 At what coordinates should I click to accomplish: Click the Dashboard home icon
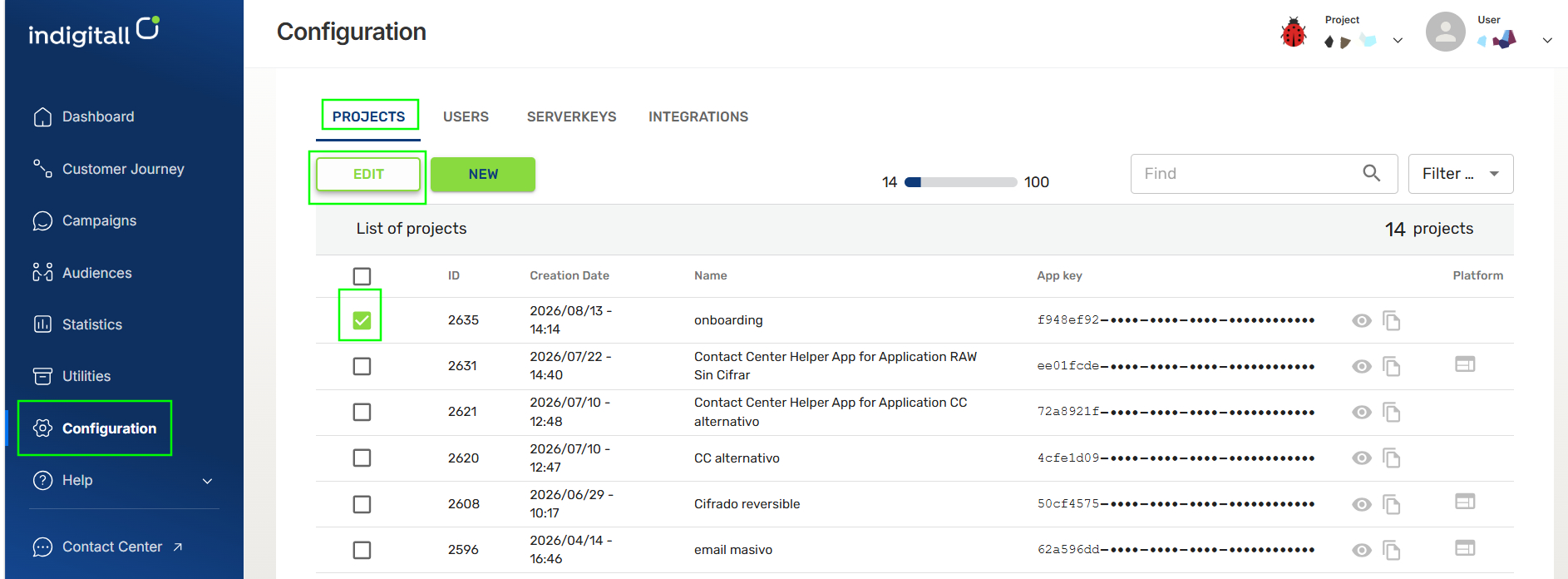point(42,117)
